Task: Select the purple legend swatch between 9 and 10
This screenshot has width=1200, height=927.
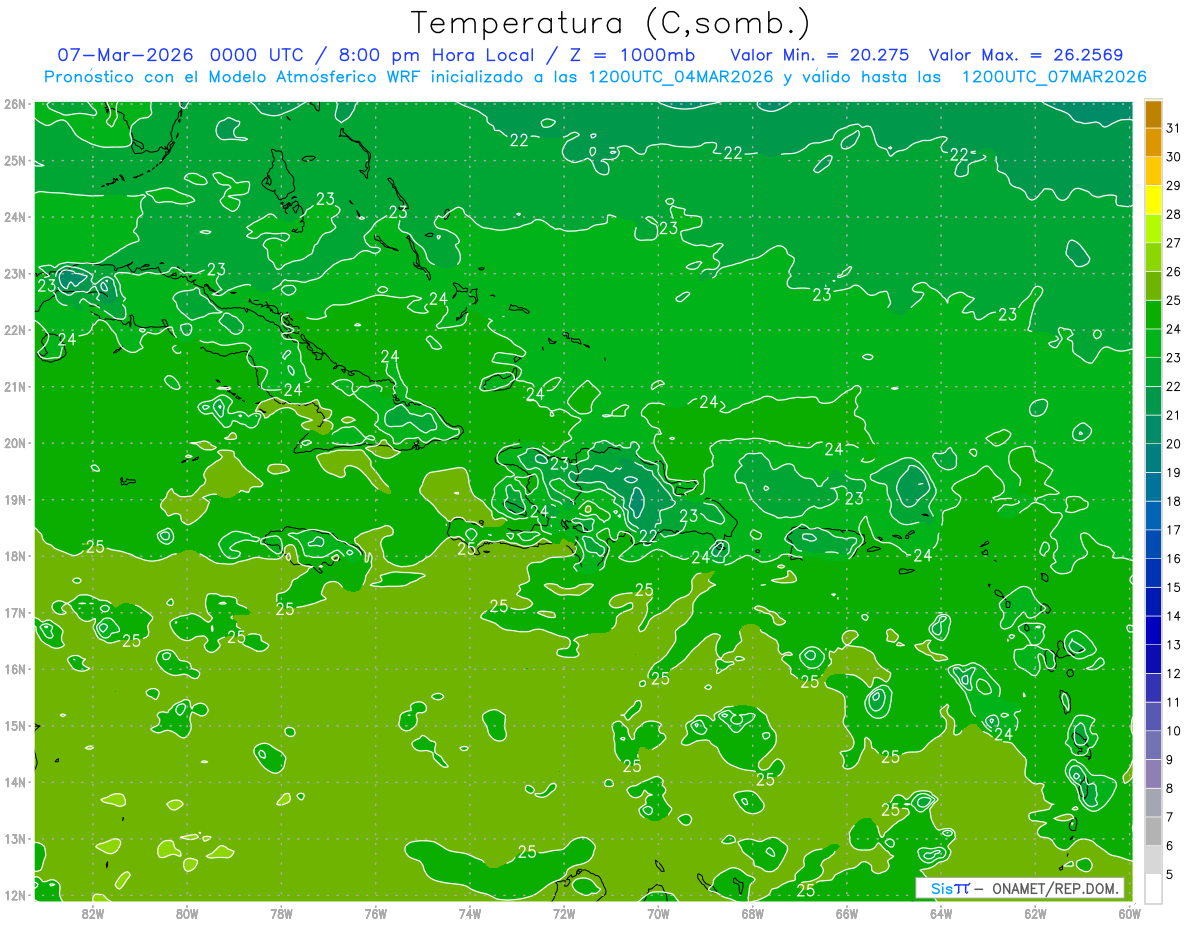Action: [1154, 745]
